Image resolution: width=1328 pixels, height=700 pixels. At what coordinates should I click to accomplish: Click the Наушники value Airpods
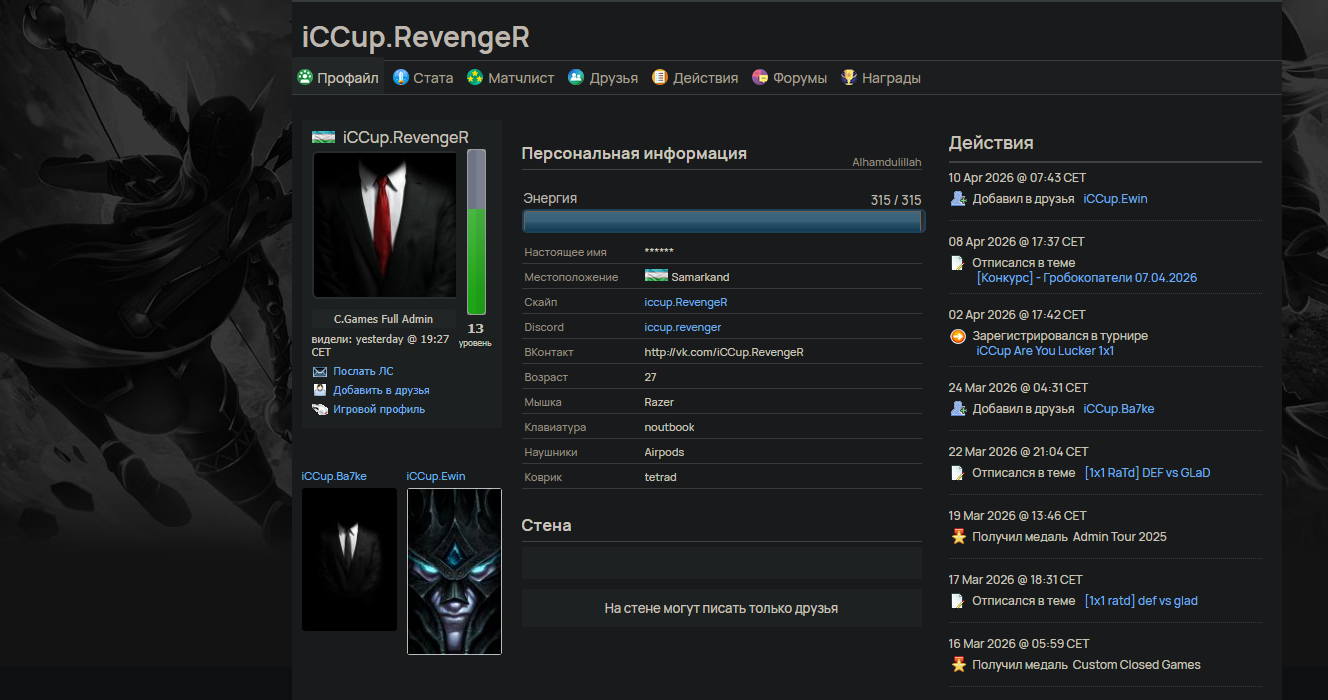tap(664, 452)
